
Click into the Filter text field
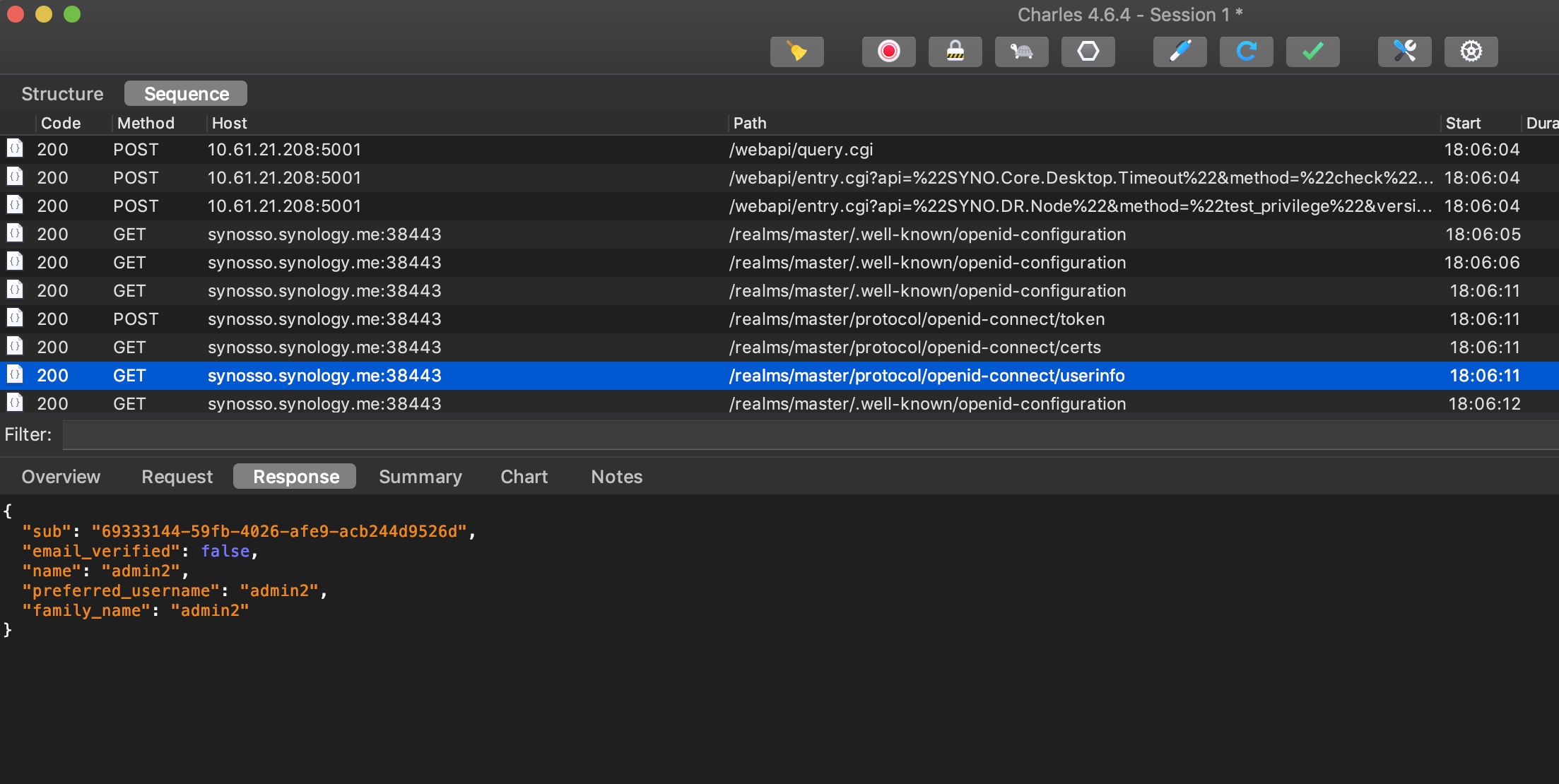click(x=811, y=435)
